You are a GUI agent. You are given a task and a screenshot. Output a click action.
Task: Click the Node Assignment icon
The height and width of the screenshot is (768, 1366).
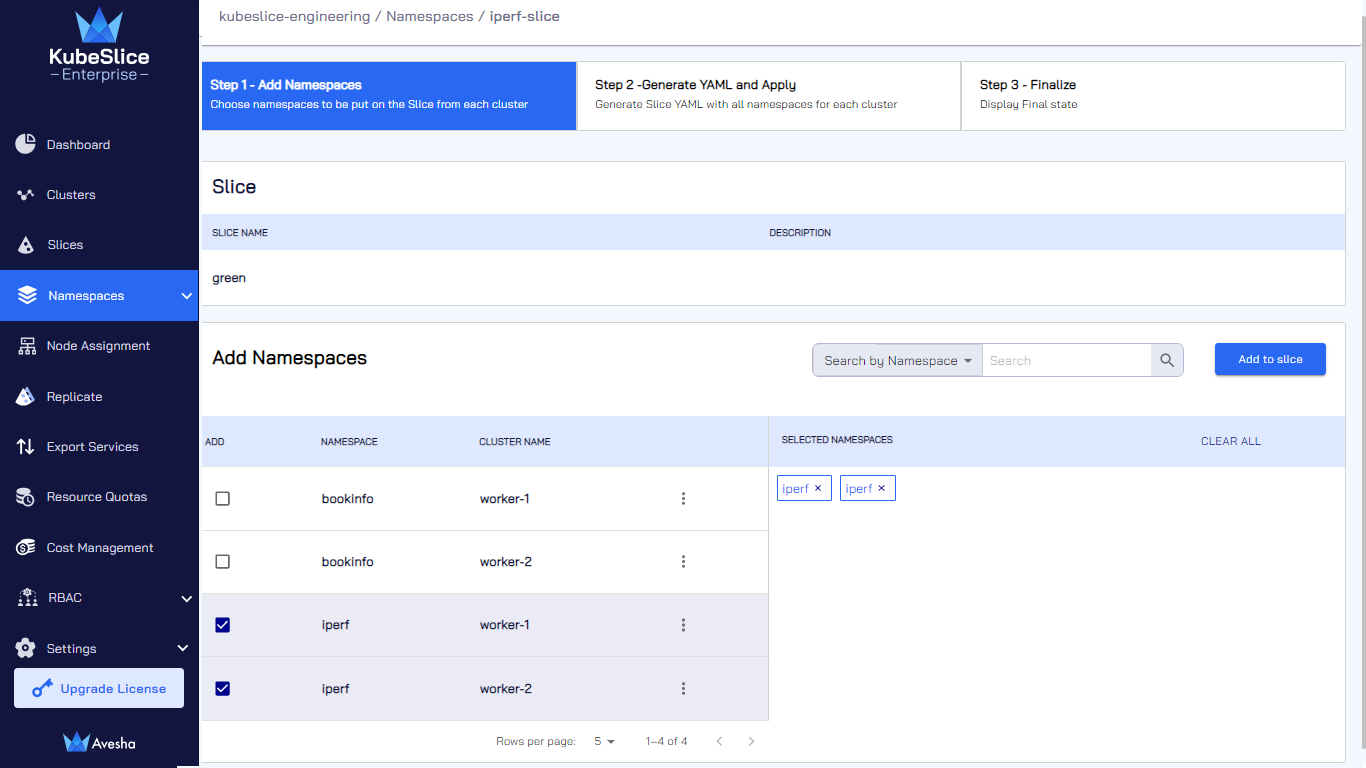coord(26,346)
